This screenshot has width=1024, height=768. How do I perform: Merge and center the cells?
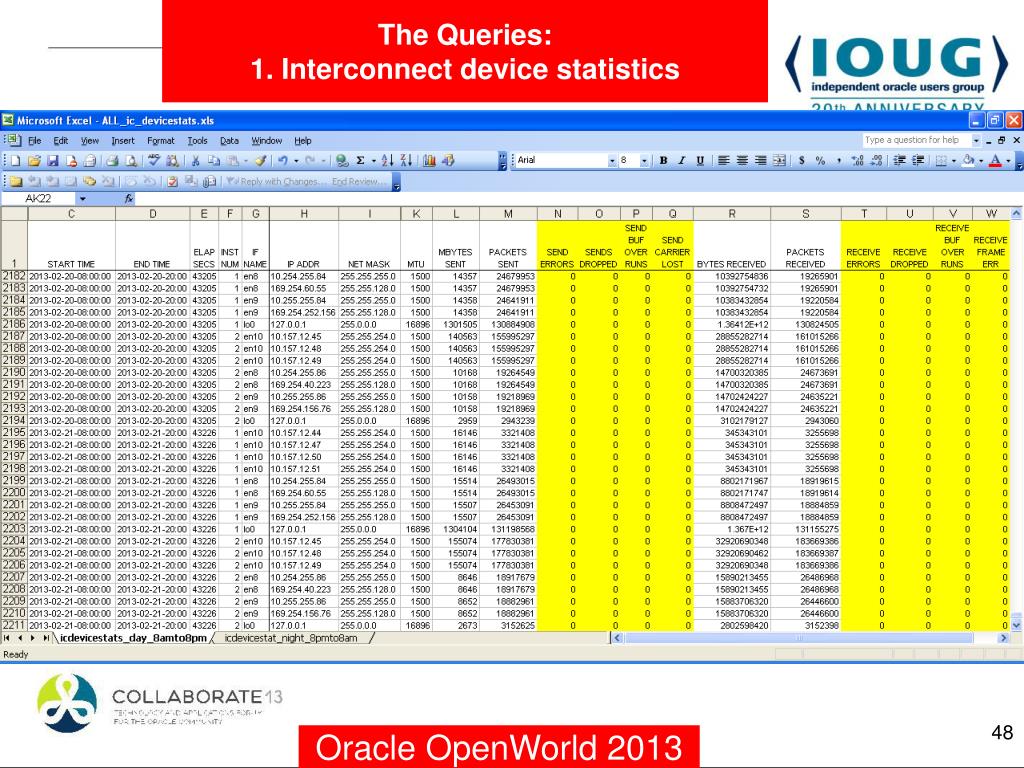point(780,161)
